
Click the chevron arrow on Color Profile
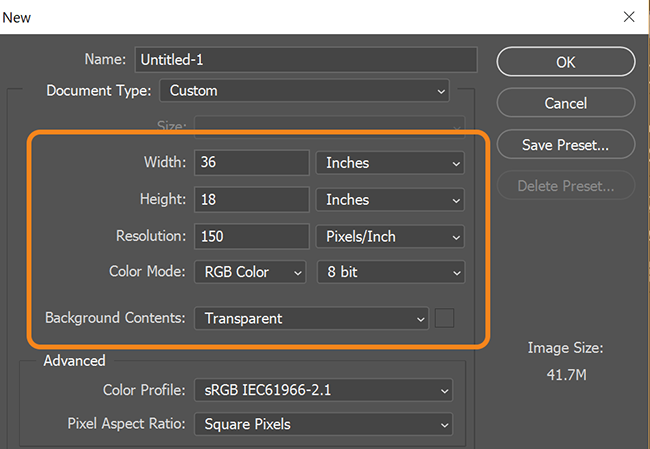tap(444, 391)
